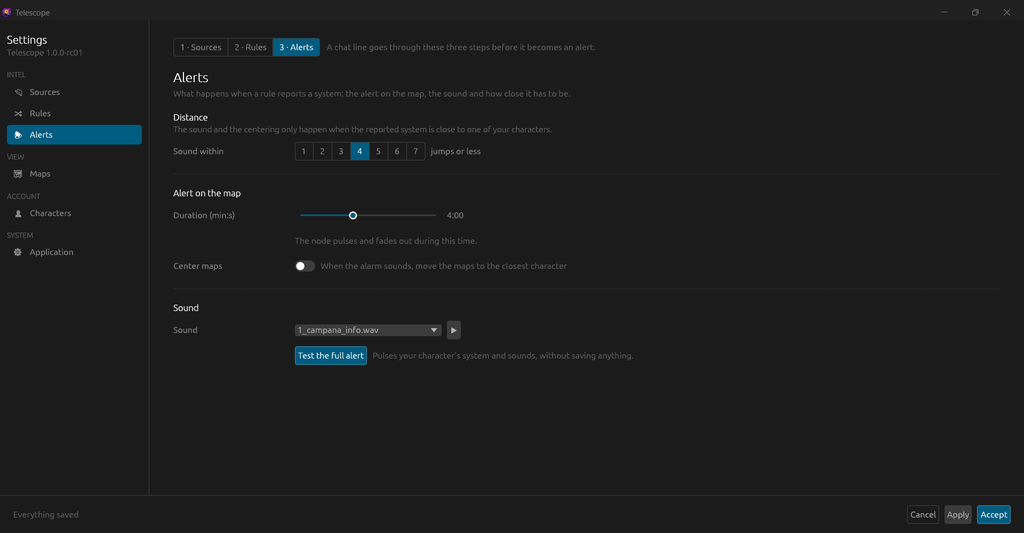The width and height of the screenshot is (1024, 533).
Task: Open the 1_campana_info.wav sound dropdown
Action: click(x=368, y=330)
